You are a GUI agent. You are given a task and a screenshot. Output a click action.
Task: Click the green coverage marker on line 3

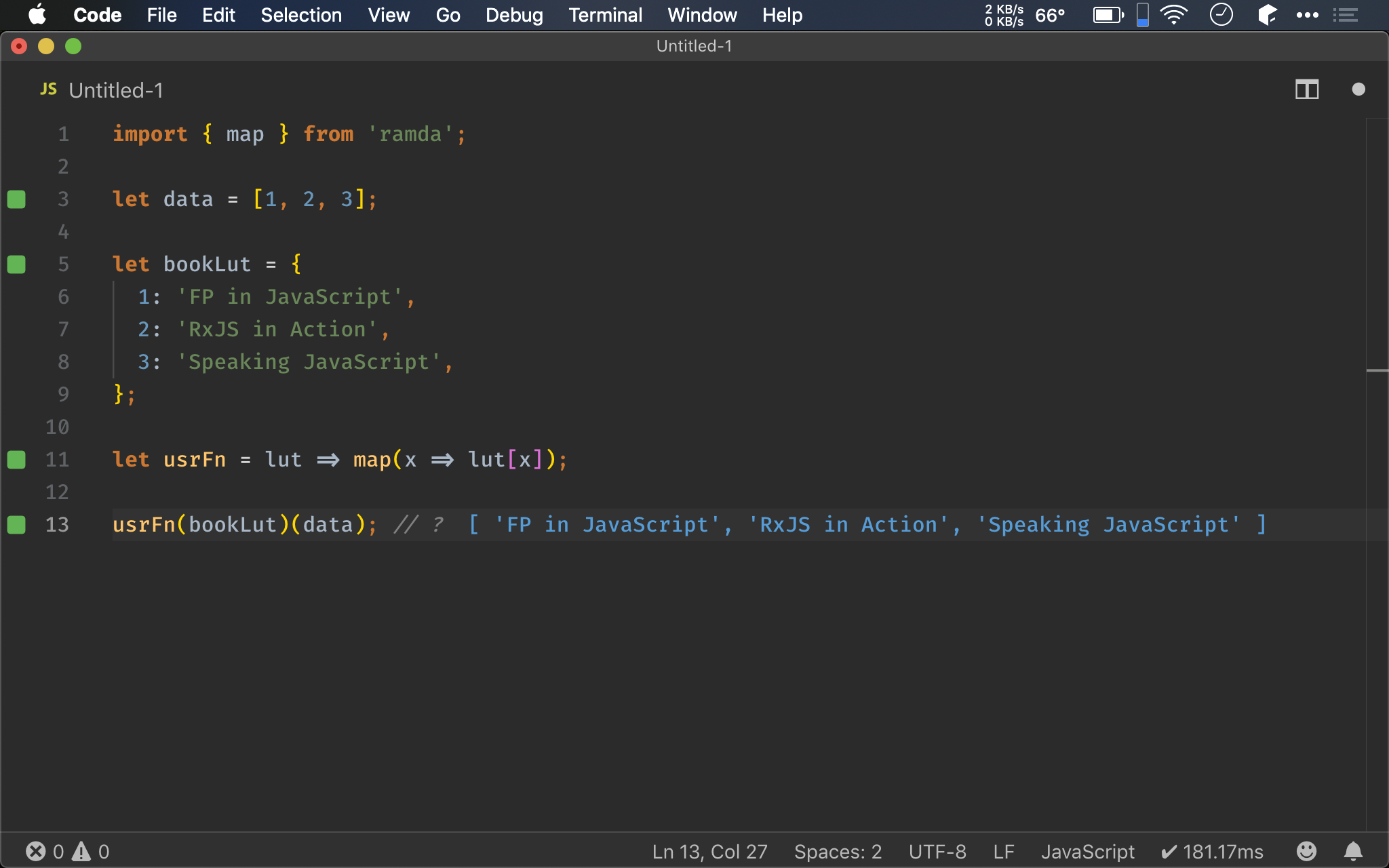16,199
